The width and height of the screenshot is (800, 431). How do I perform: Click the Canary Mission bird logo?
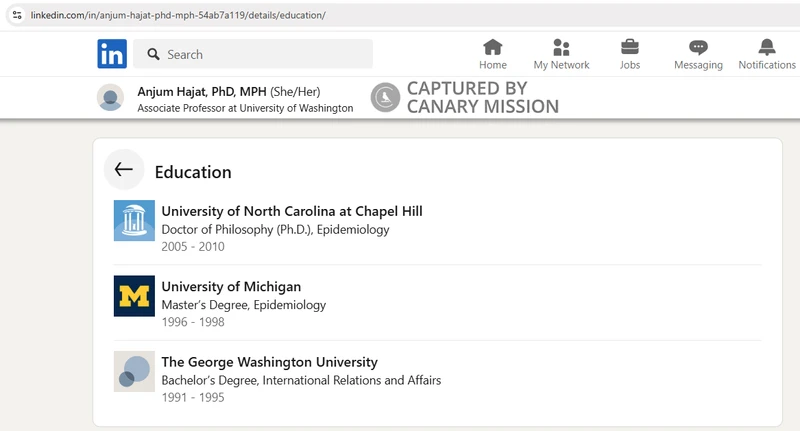385,97
